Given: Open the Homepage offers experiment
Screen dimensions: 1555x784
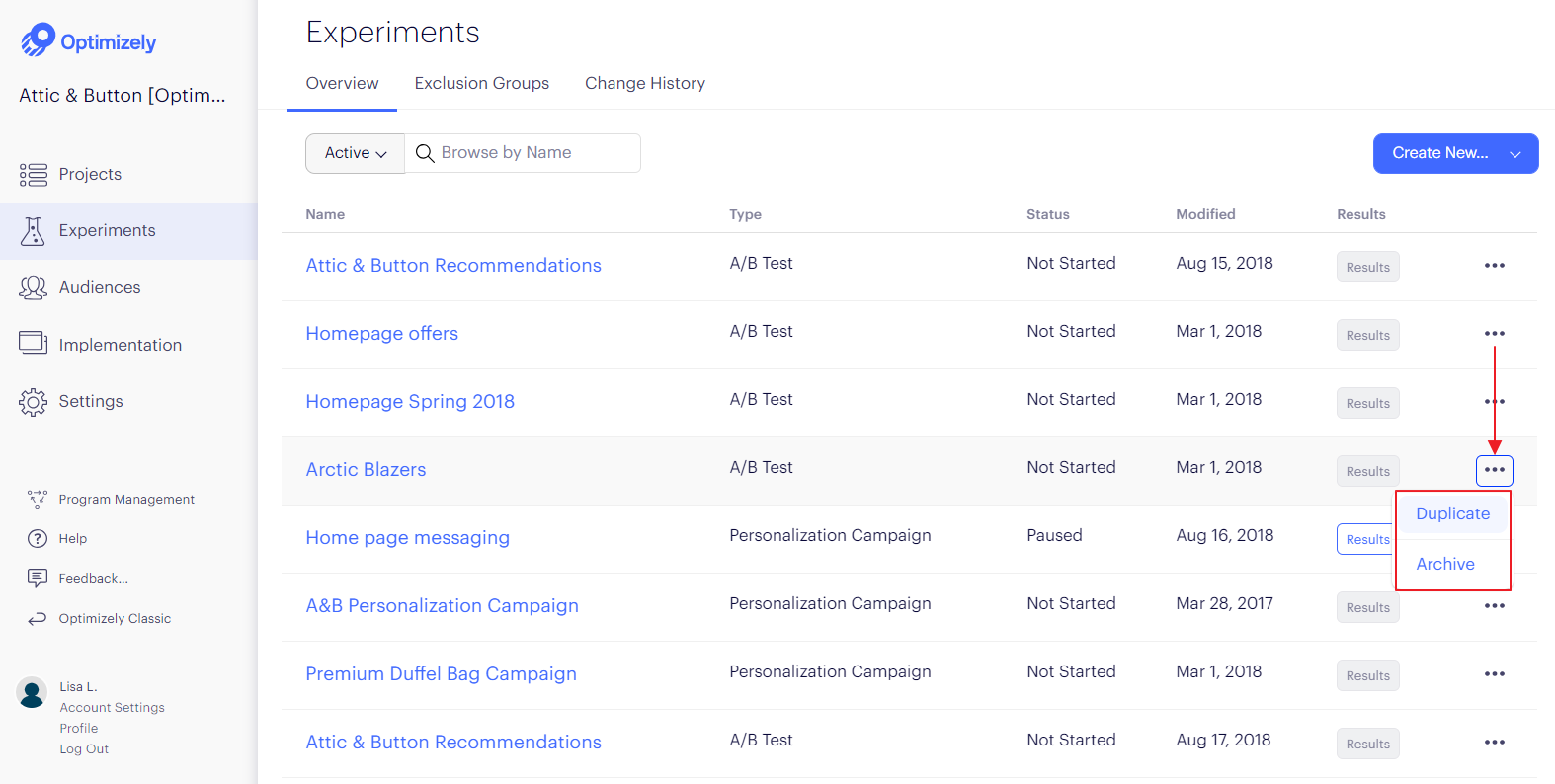Looking at the screenshot, I should point(382,334).
